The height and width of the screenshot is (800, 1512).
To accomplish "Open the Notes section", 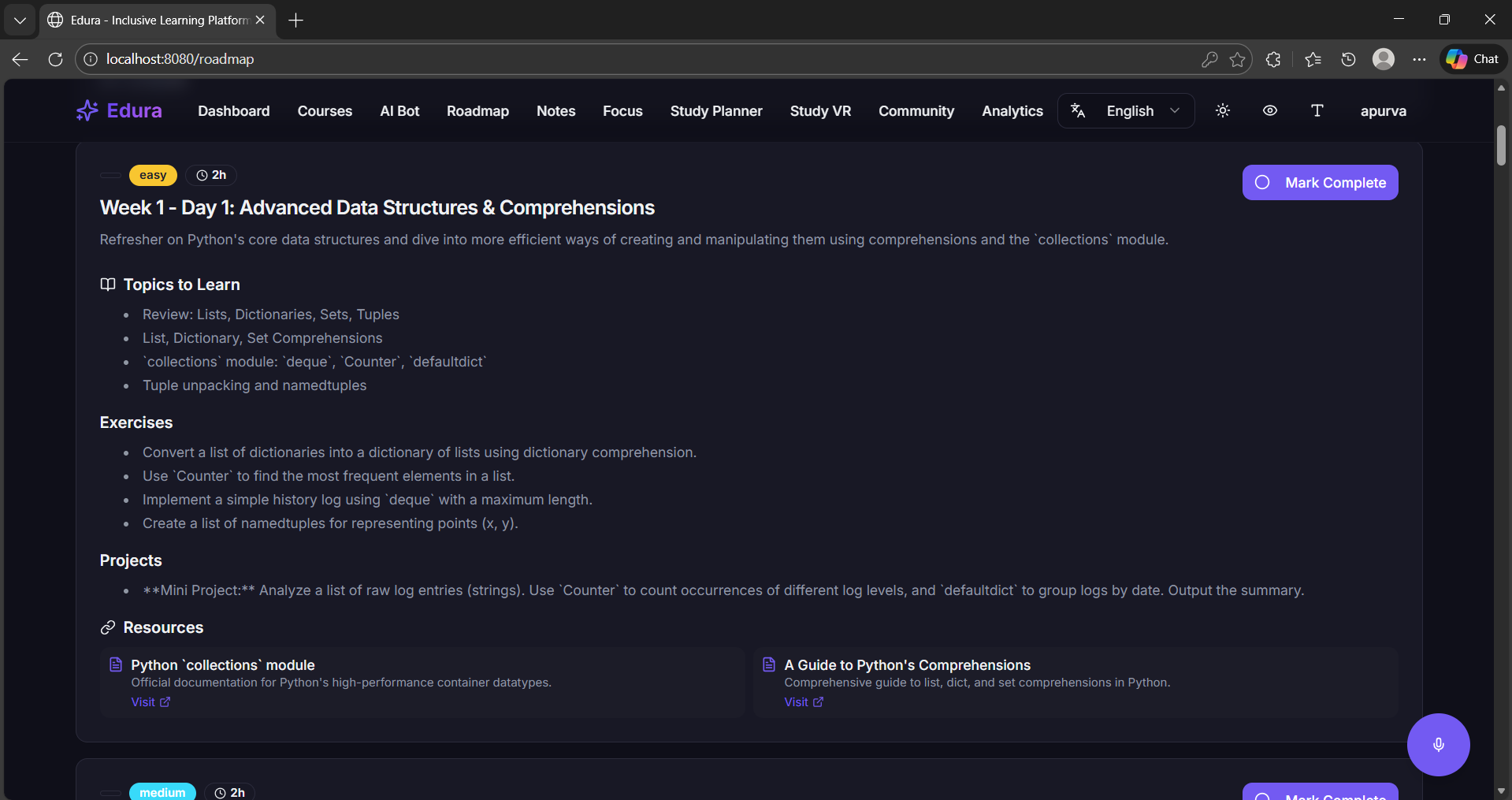I will 556,111.
